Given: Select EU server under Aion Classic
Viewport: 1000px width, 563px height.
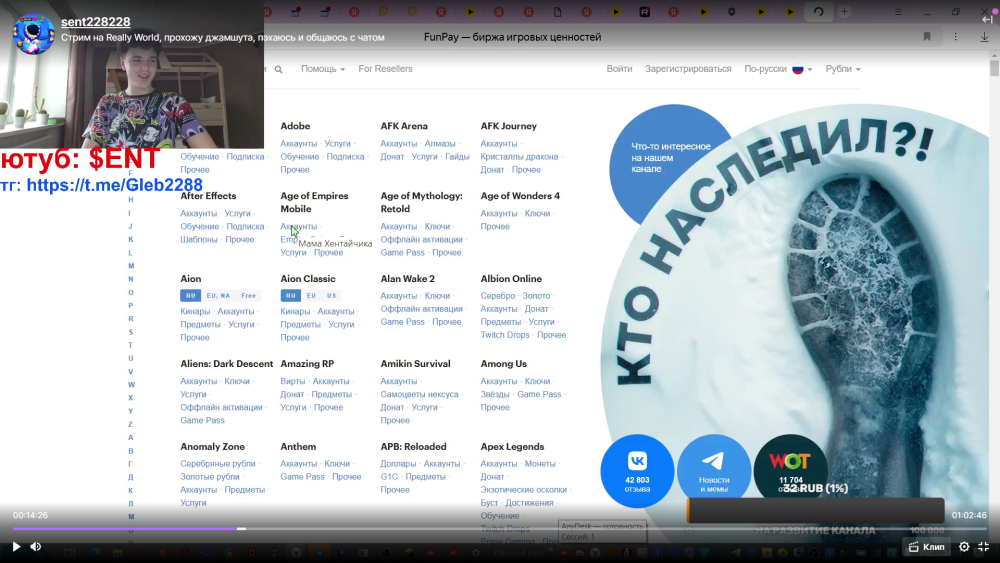Looking at the screenshot, I should (x=311, y=295).
